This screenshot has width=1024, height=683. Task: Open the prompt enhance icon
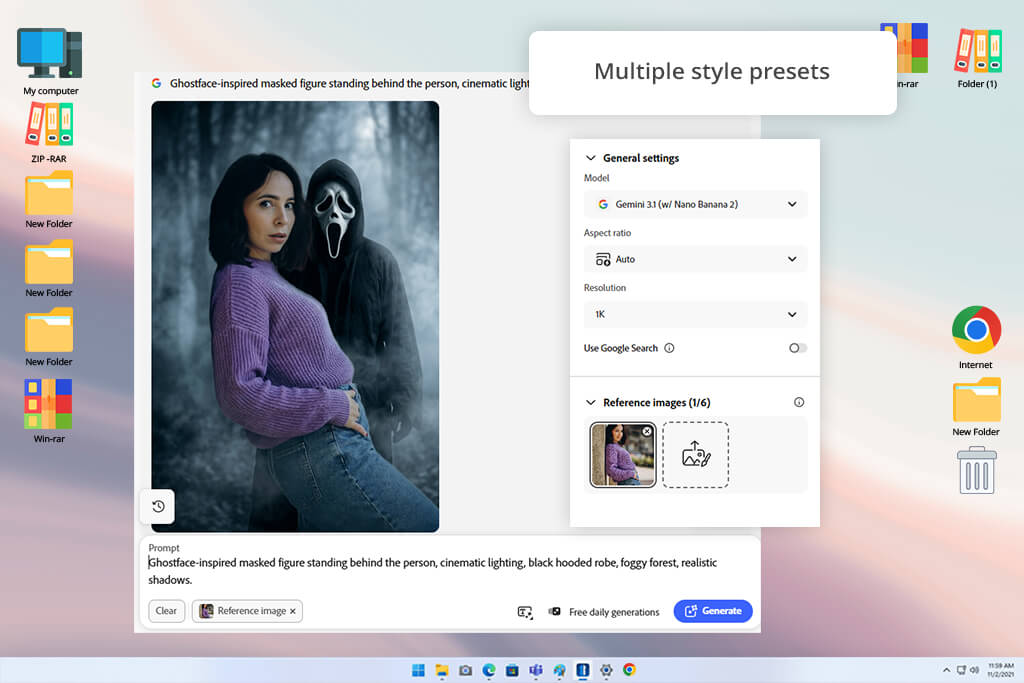[x=524, y=612]
